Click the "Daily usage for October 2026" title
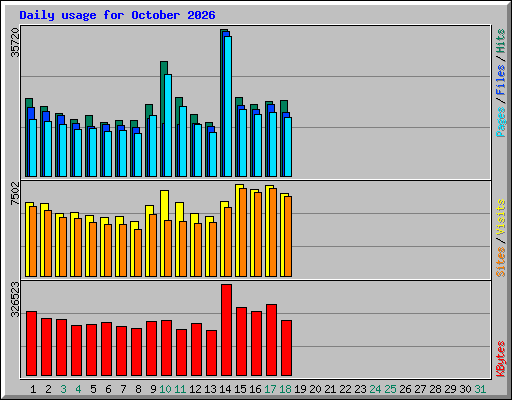512x400 pixels. 117,15
